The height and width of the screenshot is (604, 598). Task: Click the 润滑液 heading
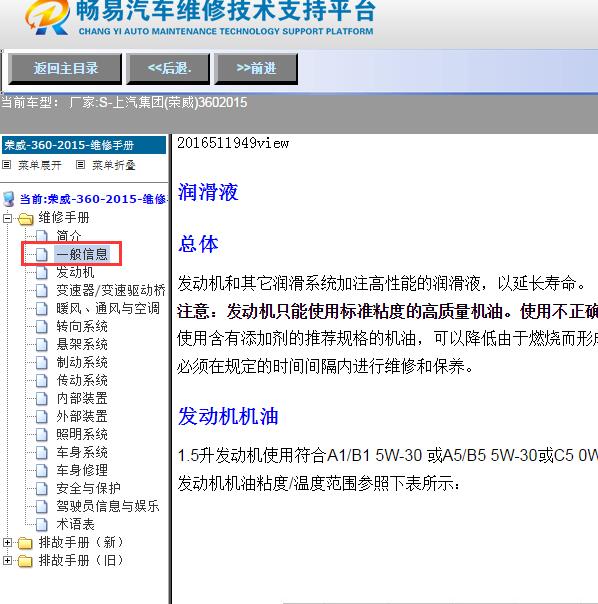click(208, 192)
